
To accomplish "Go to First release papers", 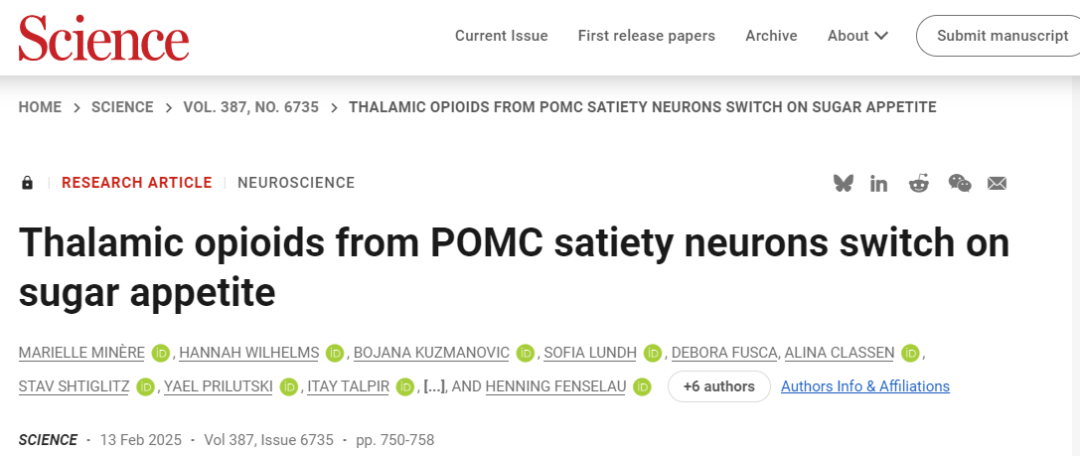I will click(646, 36).
